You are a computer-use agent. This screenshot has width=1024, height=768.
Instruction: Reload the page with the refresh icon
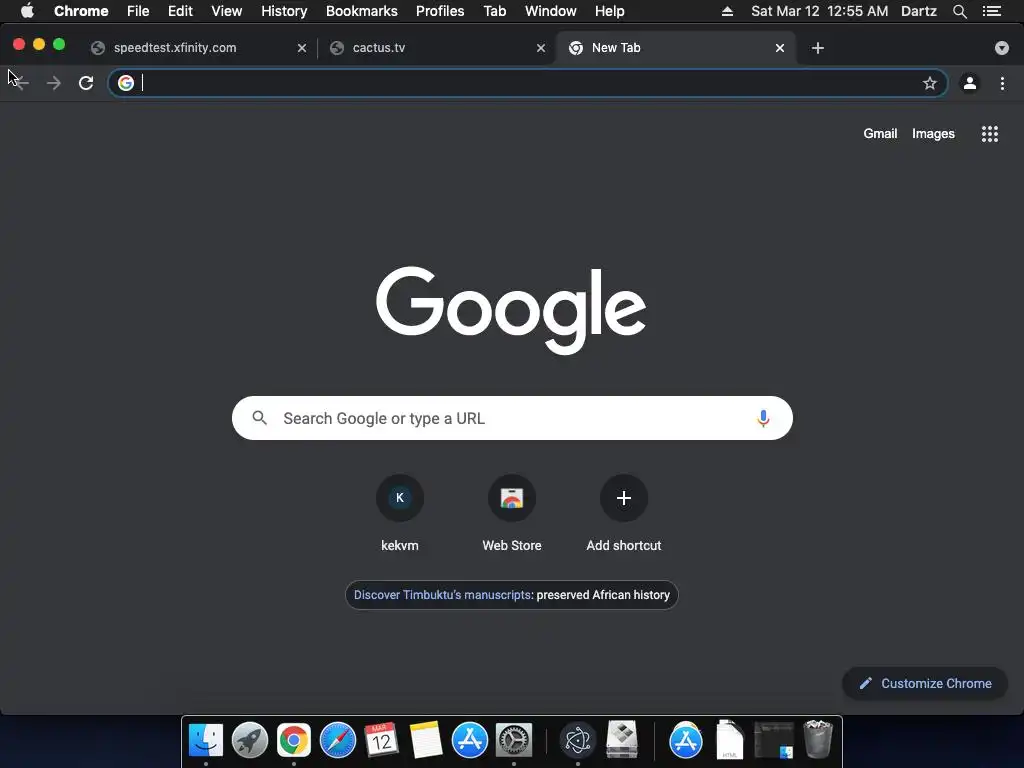(x=86, y=83)
